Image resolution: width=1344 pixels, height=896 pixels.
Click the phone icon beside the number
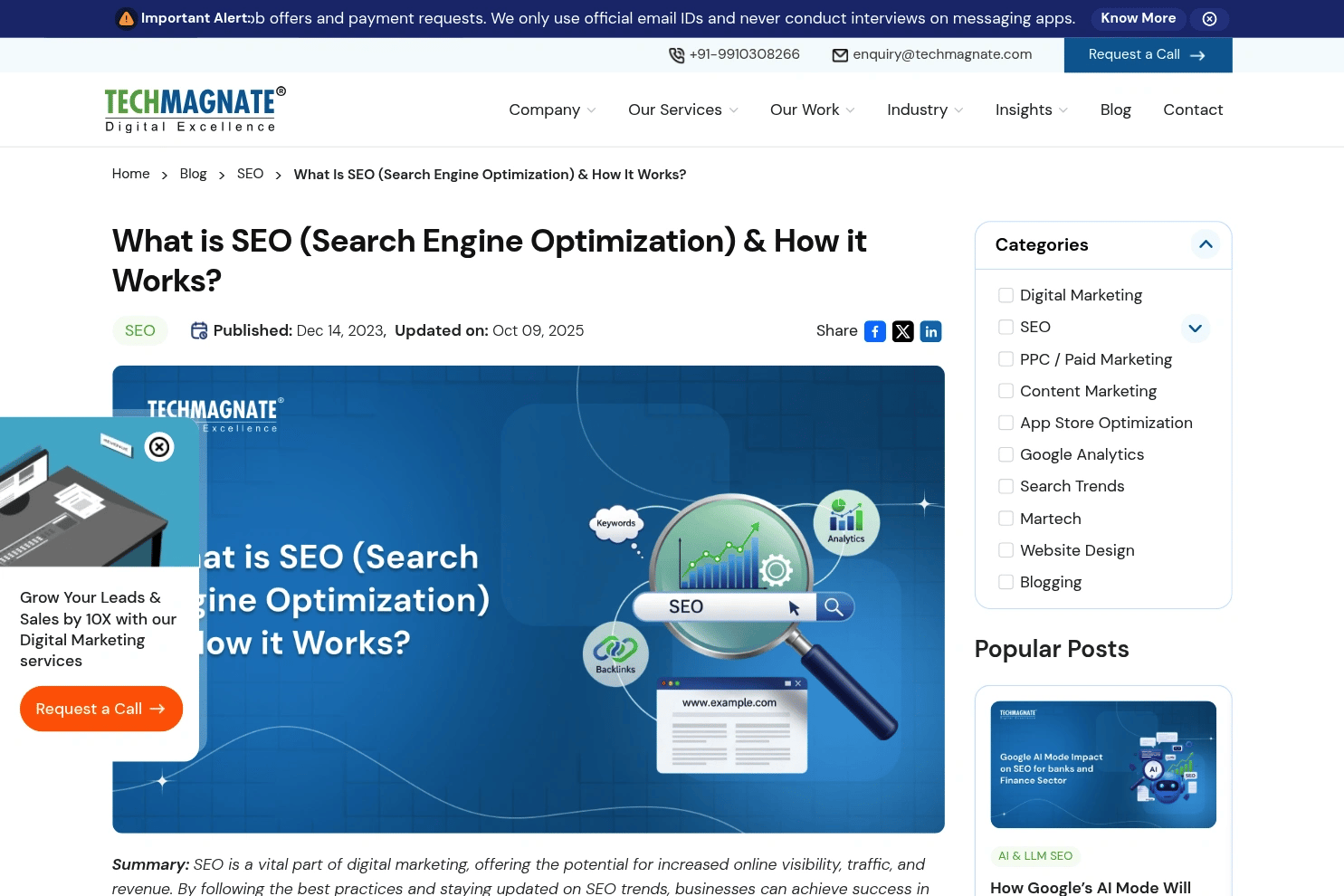point(676,55)
